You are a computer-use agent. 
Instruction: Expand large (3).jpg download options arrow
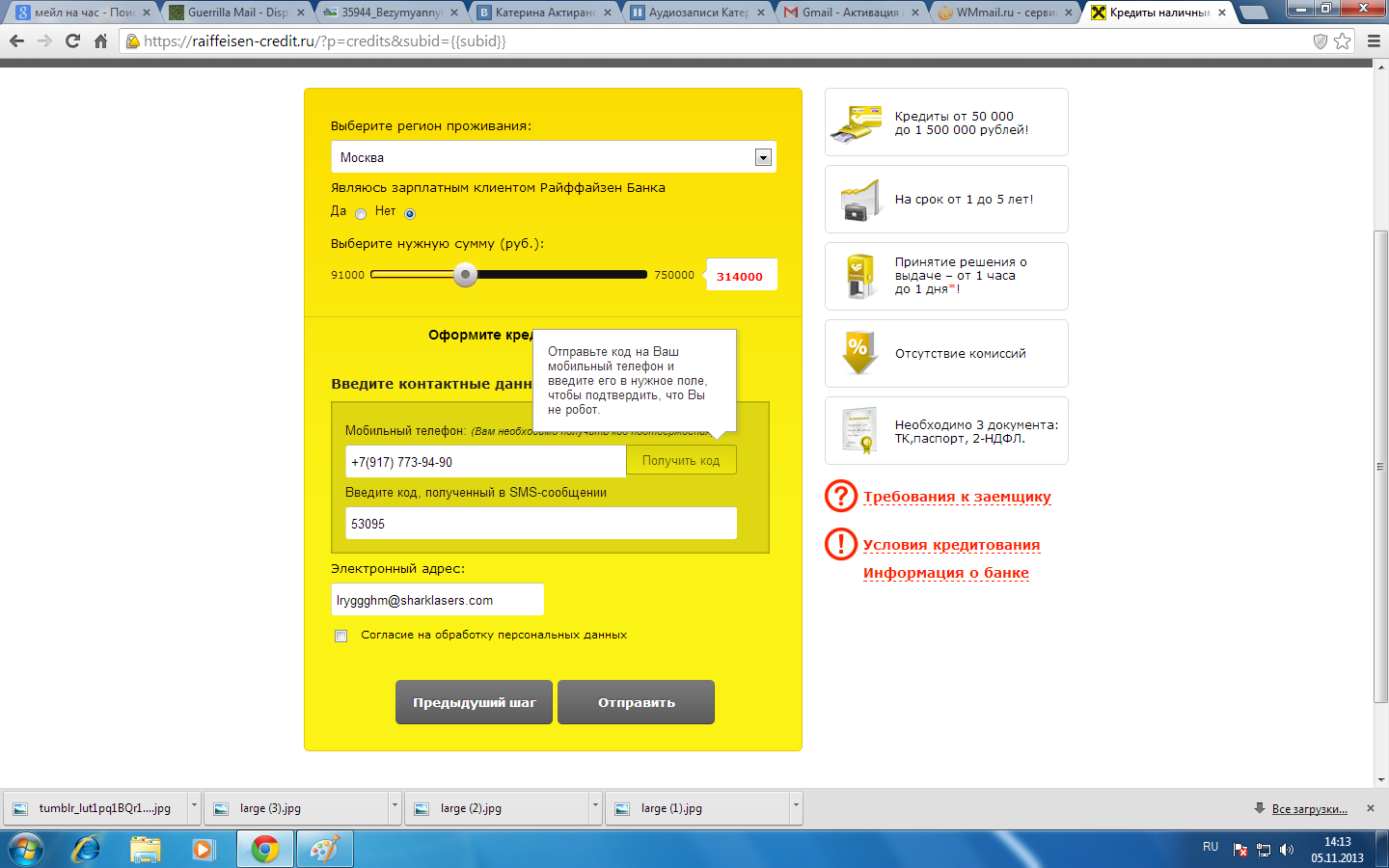(395, 807)
